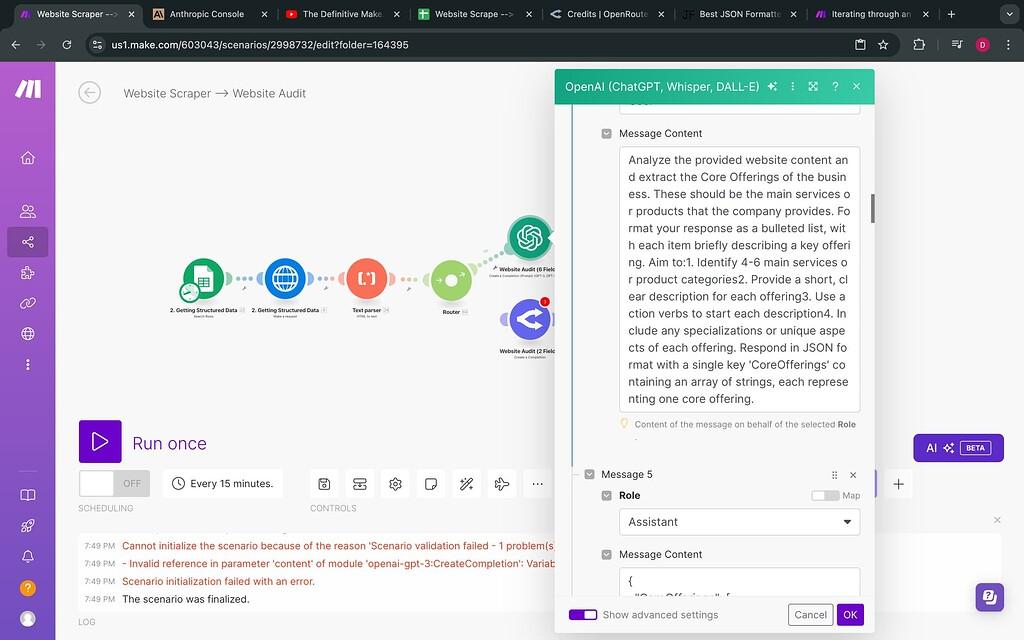Reload page with browser refresh icon
The height and width of the screenshot is (640, 1024).
(x=67, y=44)
